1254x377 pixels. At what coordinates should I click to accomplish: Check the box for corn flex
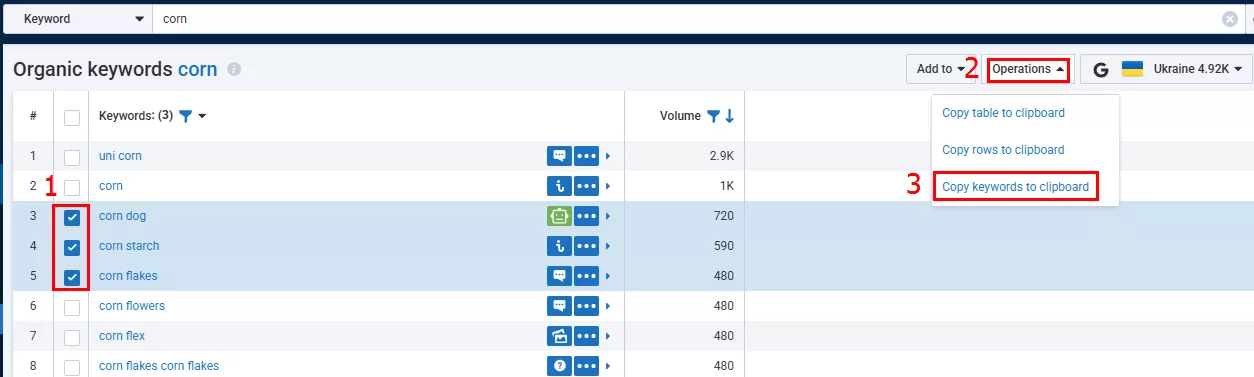72,338
